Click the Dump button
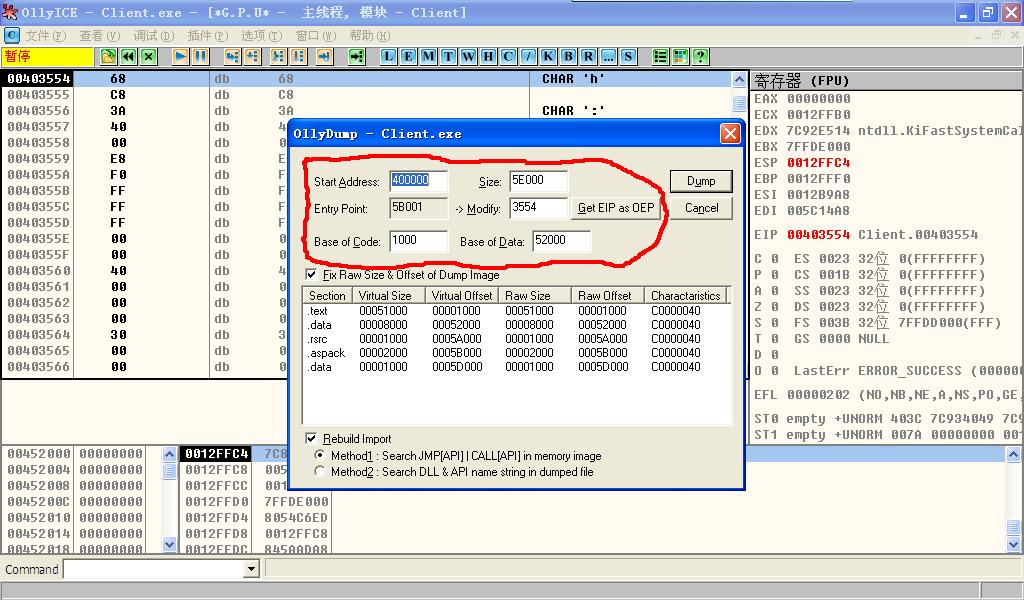The height and width of the screenshot is (600, 1024). [x=701, y=181]
